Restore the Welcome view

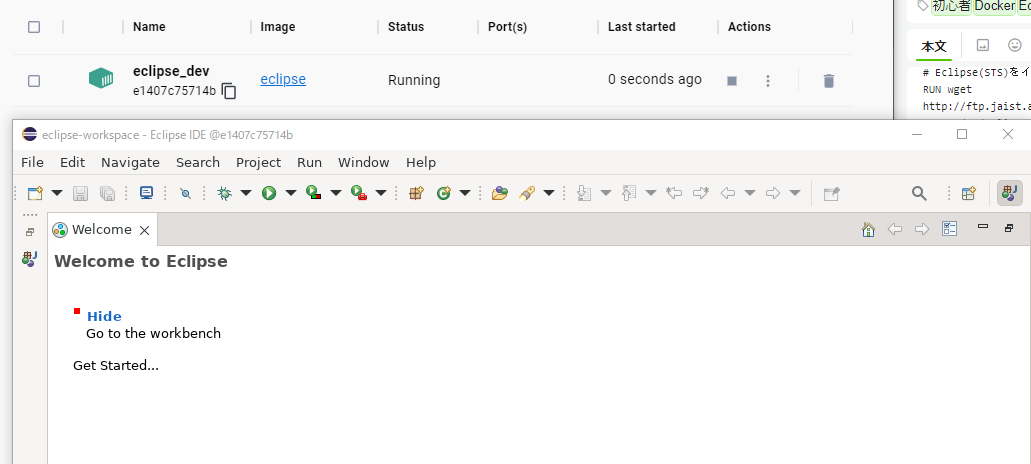coord(1009,228)
